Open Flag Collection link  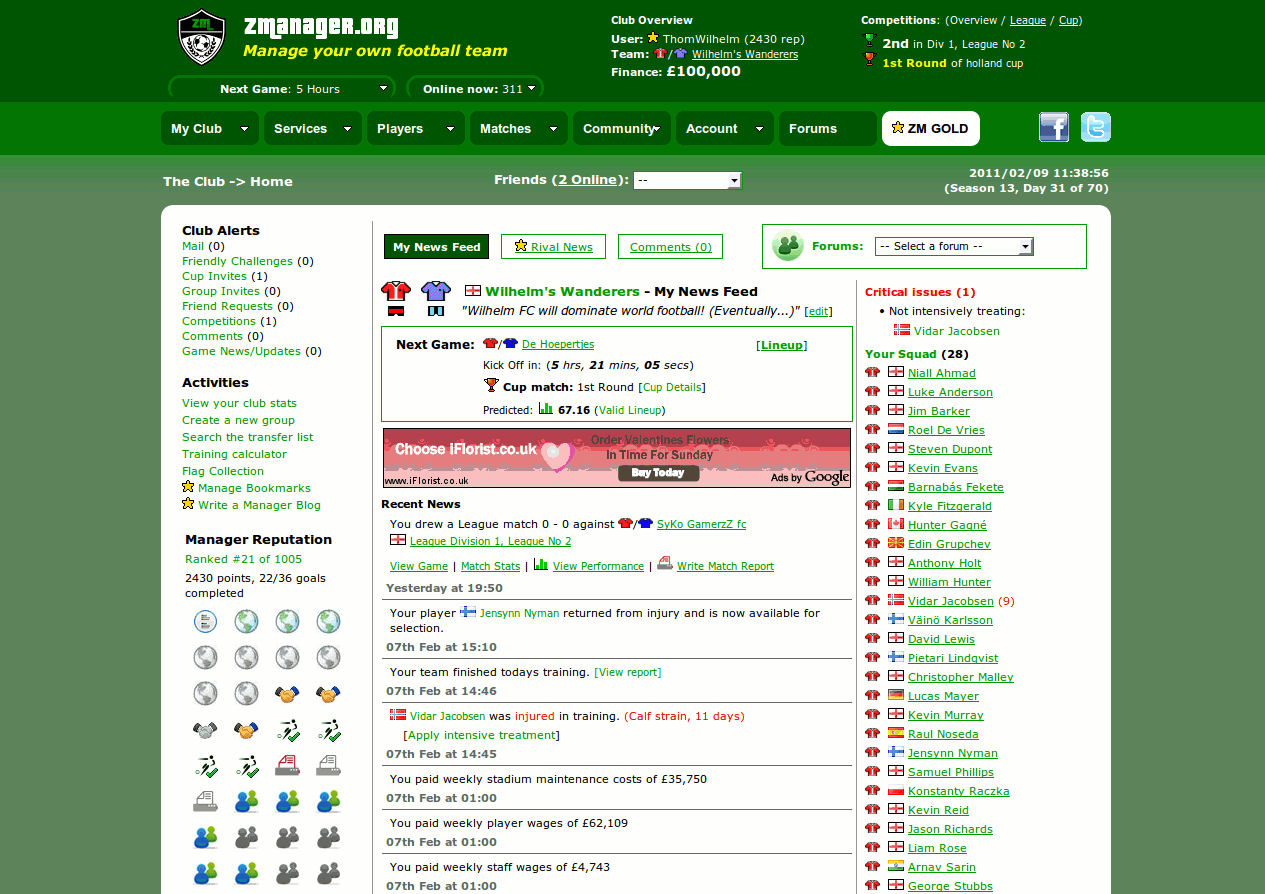click(x=223, y=471)
